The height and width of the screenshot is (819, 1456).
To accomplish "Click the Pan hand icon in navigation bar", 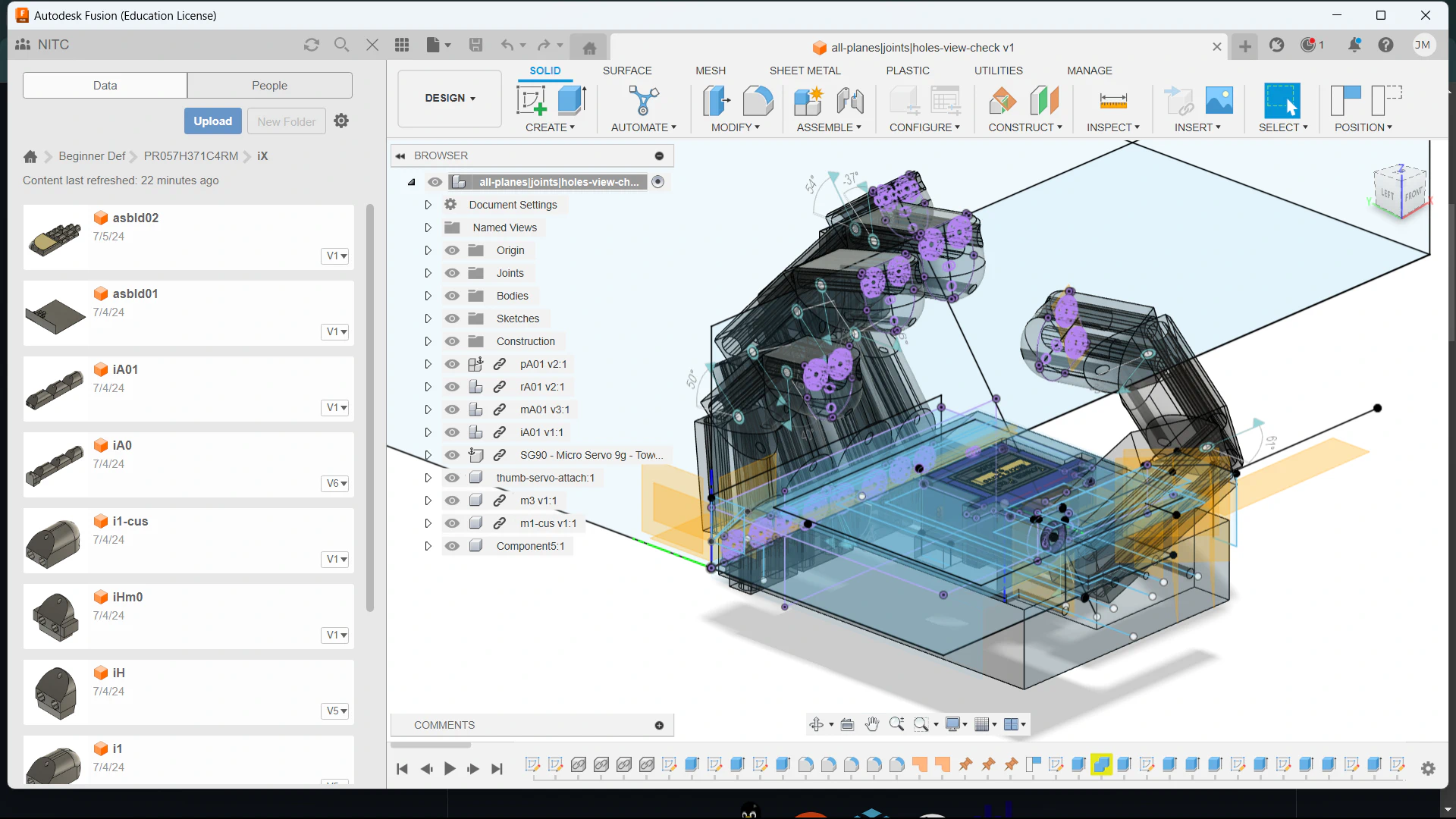I will click(x=871, y=724).
